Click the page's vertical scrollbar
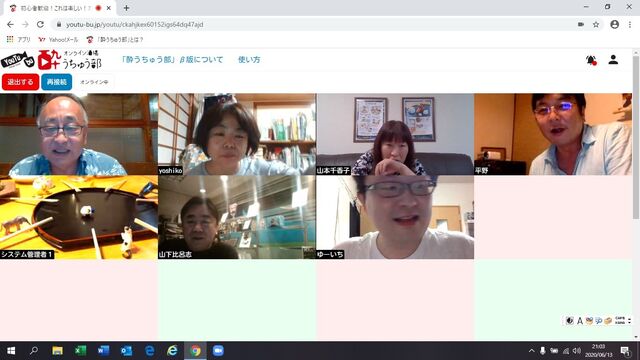Screen dimensions: 640x360 pos(636,137)
